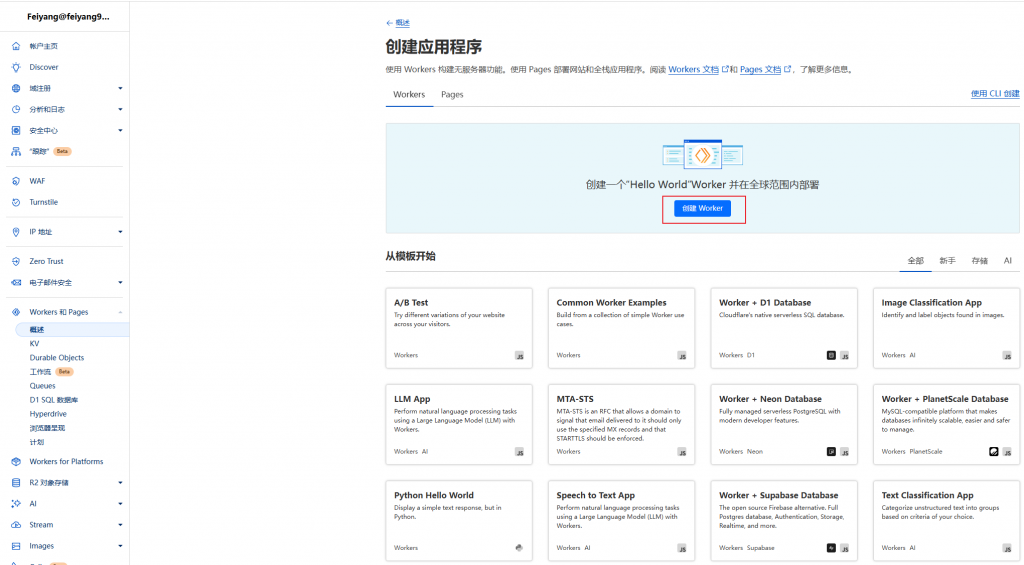Open the Workers 文档 link
The width and height of the screenshot is (1024, 565).
point(693,69)
